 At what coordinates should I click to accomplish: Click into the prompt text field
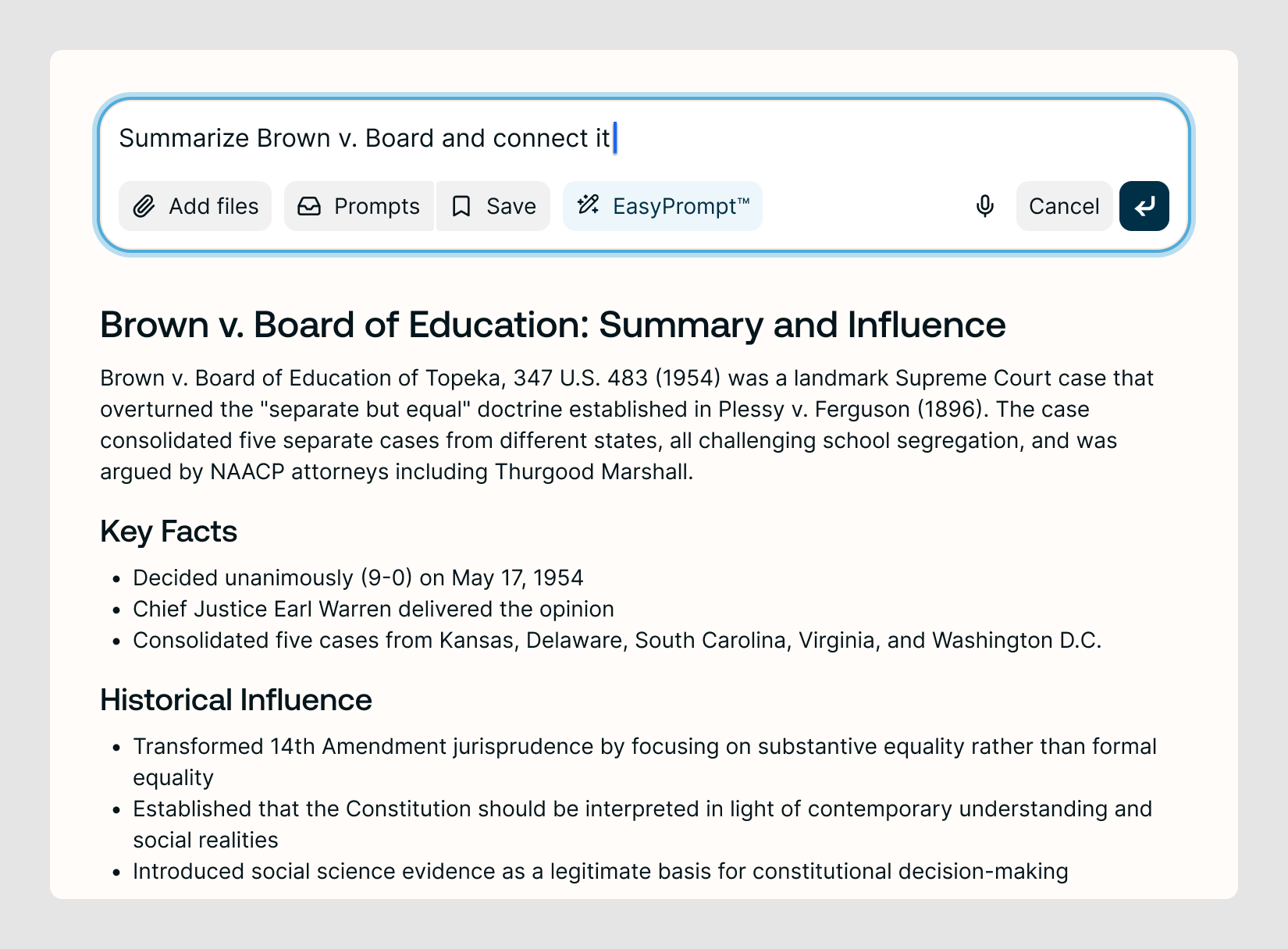pos(644,138)
